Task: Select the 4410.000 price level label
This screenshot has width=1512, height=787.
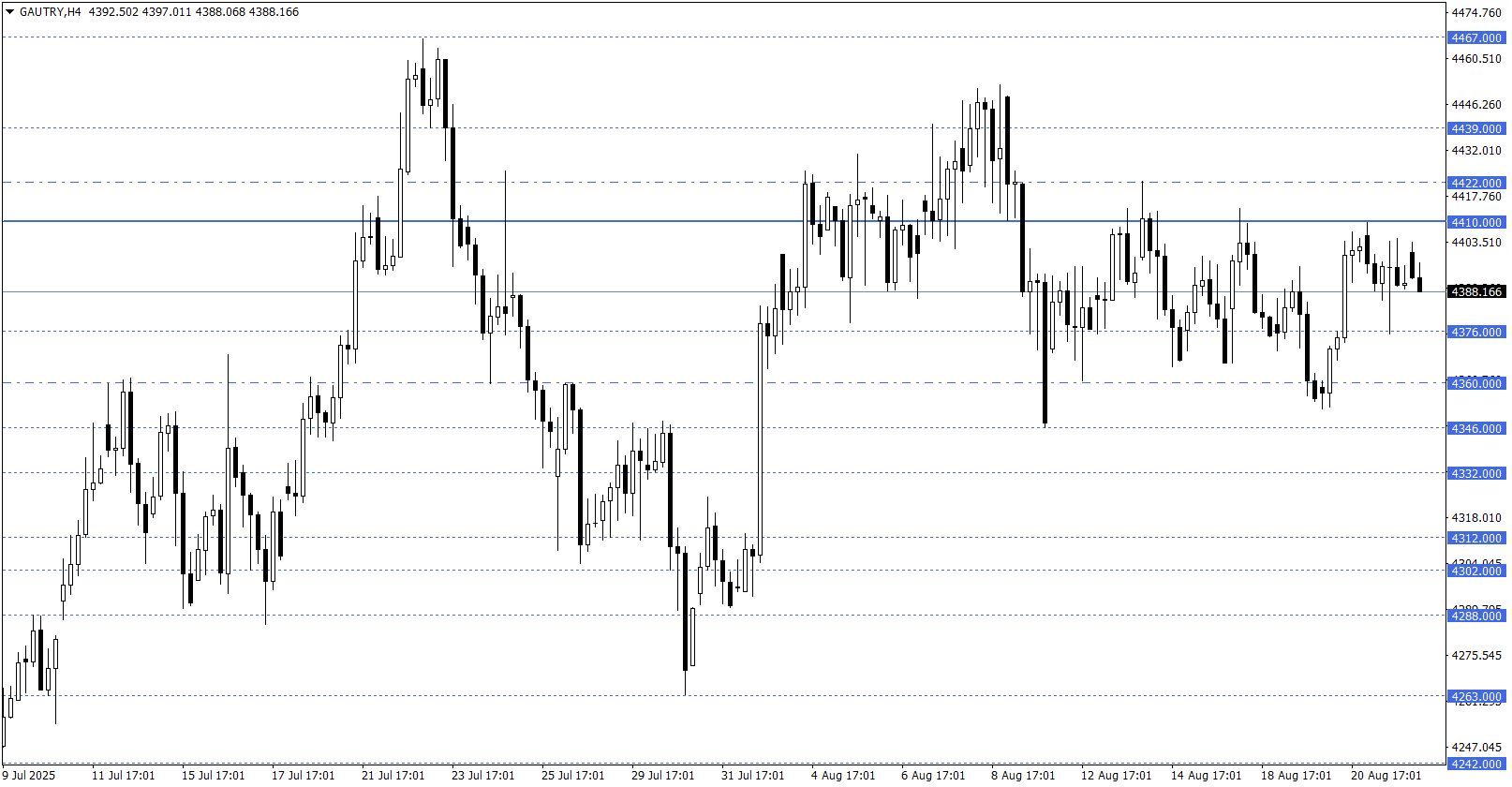Action: click(x=1476, y=223)
